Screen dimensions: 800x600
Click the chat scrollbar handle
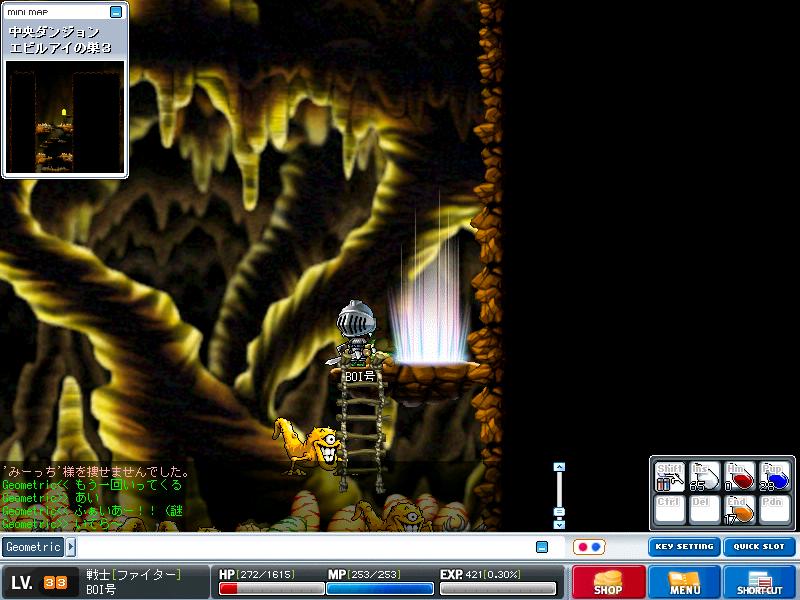tap(559, 512)
